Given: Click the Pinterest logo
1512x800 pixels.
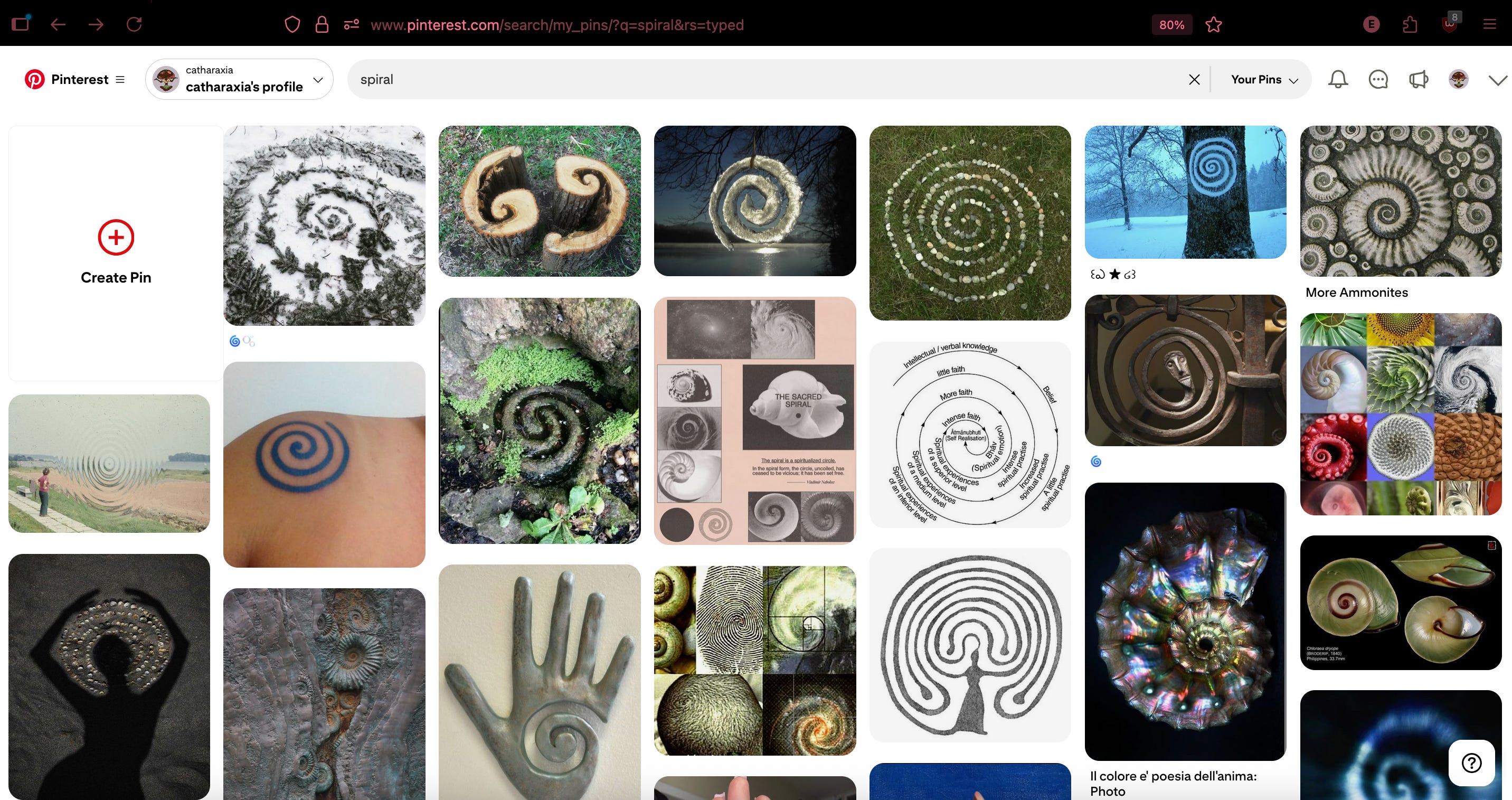Looking at the screenshot, I should pos(34,79).
